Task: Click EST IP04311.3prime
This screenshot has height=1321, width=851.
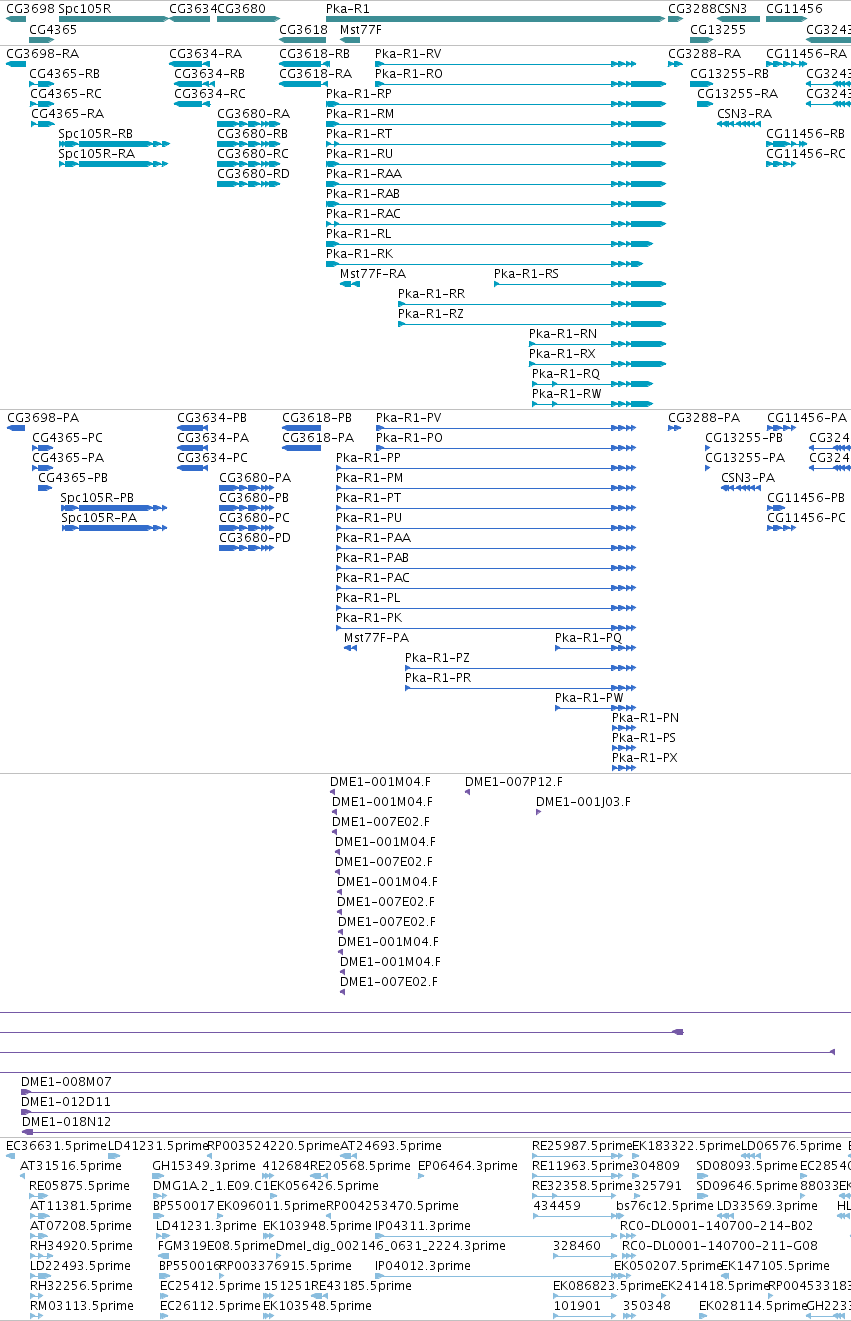Action: (423, 1225)
